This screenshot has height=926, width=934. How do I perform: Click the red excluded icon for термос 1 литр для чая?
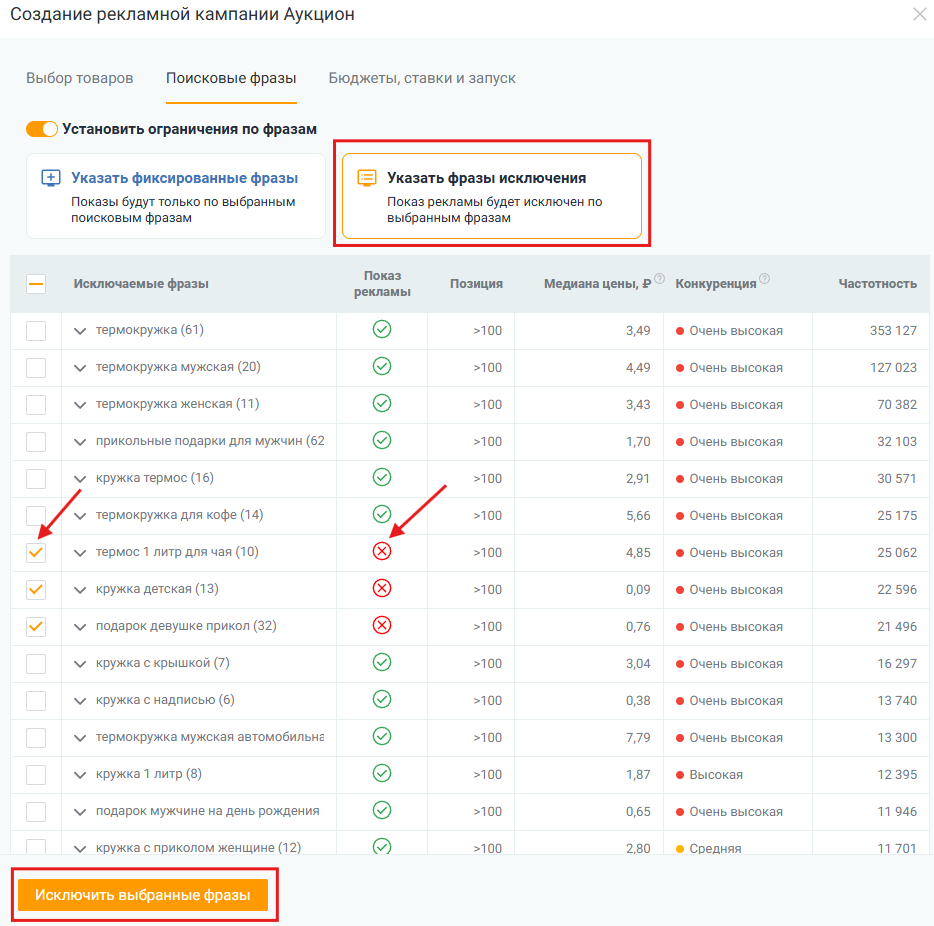pos(382,551)
